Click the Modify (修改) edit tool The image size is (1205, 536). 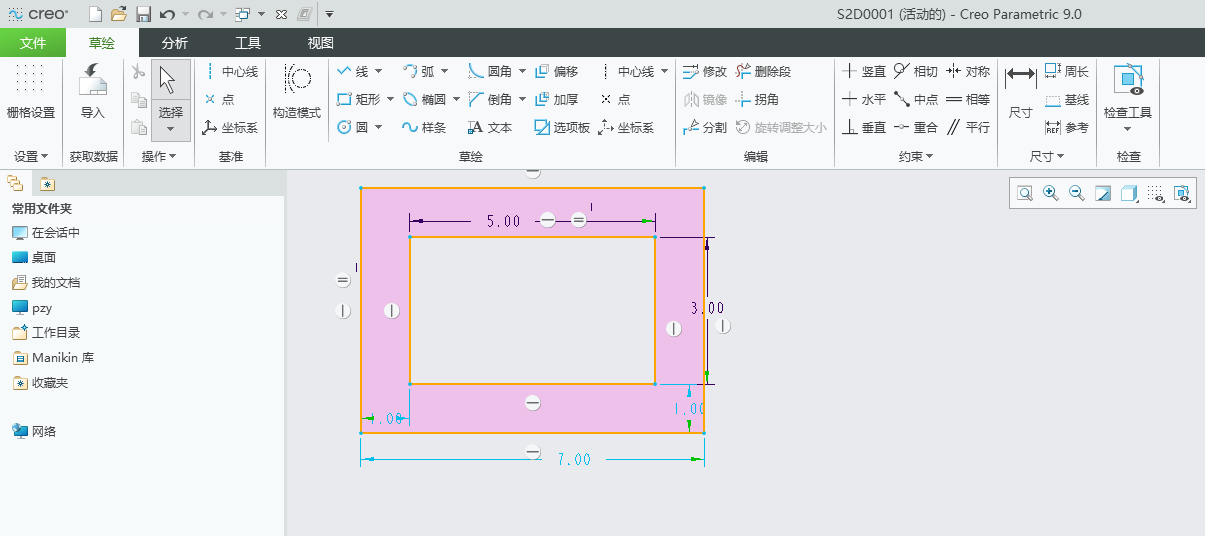(x=704, y=72)
